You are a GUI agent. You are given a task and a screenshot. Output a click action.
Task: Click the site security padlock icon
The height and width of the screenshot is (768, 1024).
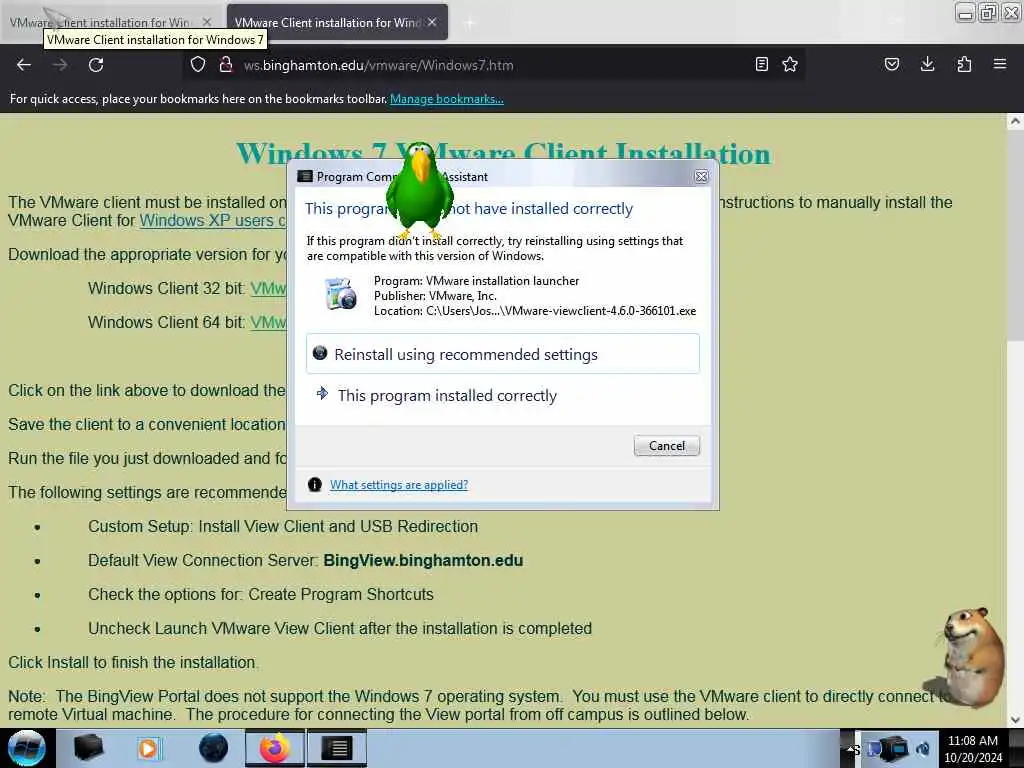[226, 64]
